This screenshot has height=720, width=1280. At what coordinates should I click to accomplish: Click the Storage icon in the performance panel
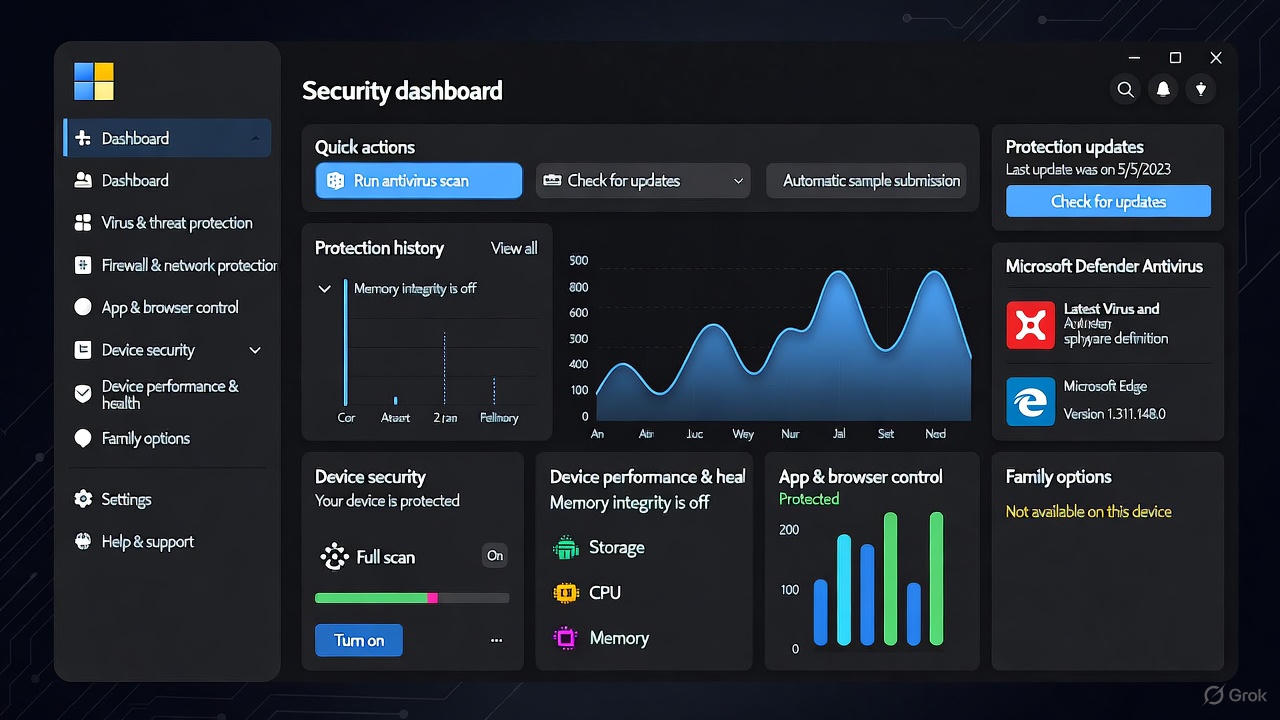pos(566,548)
